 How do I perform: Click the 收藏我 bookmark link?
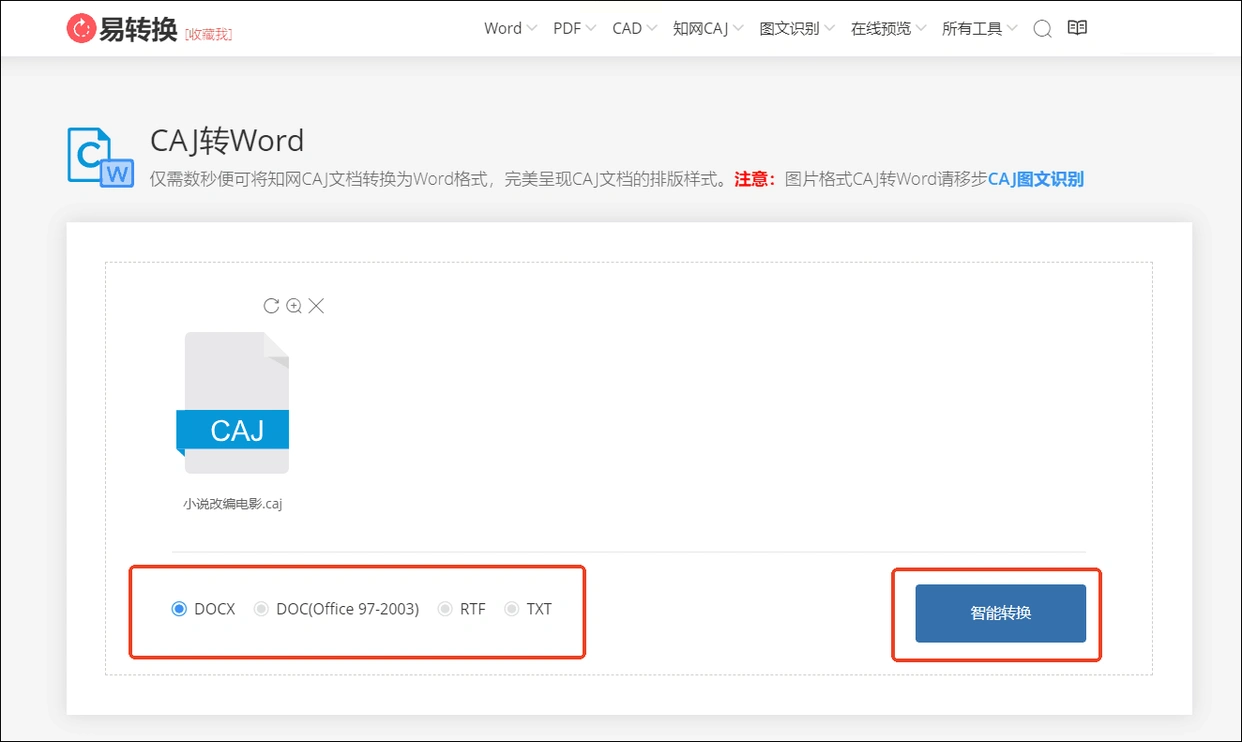coord(209,34)
